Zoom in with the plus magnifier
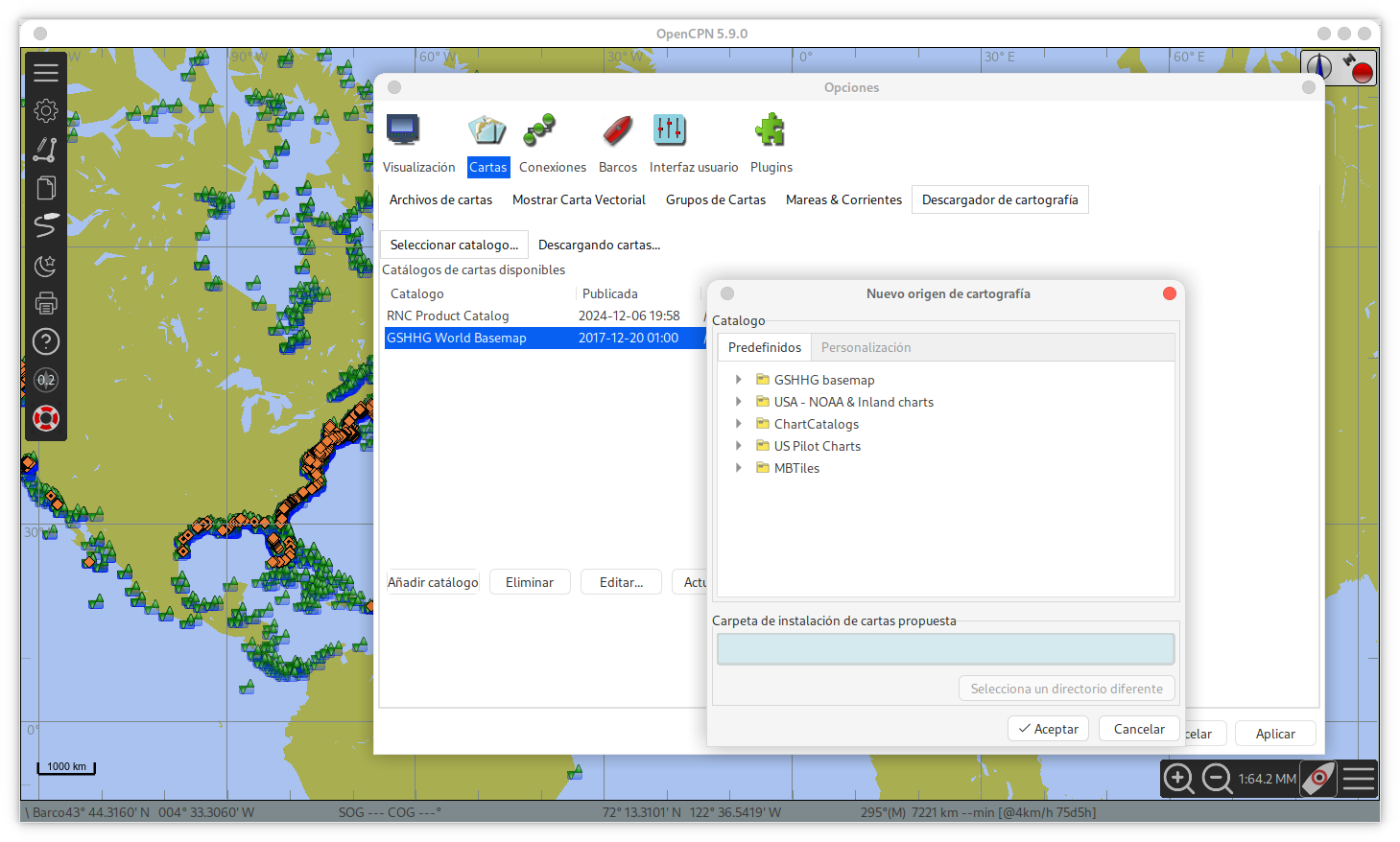The width and height of the screenshot is (1400, 842). coord(1178,779)
